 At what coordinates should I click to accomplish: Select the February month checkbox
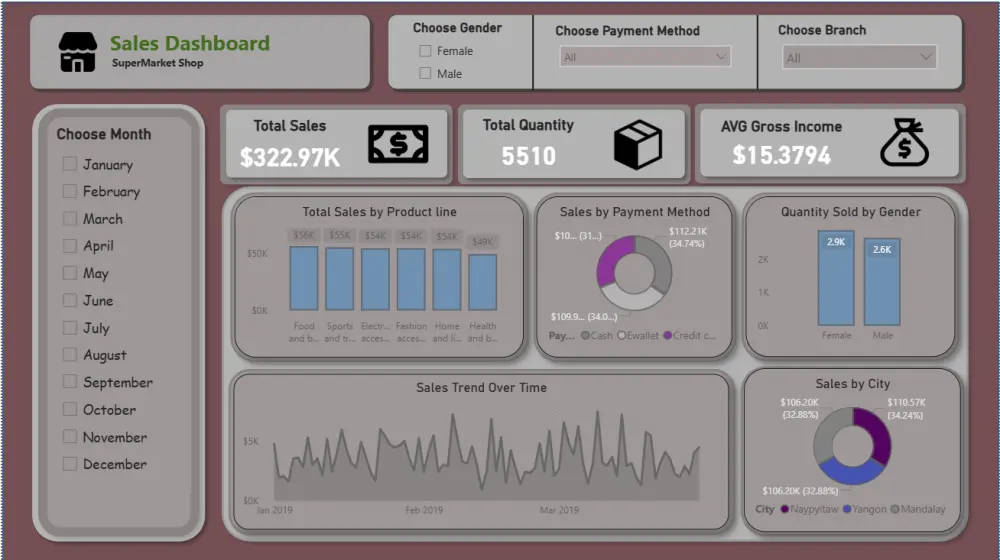pos(70,191)
